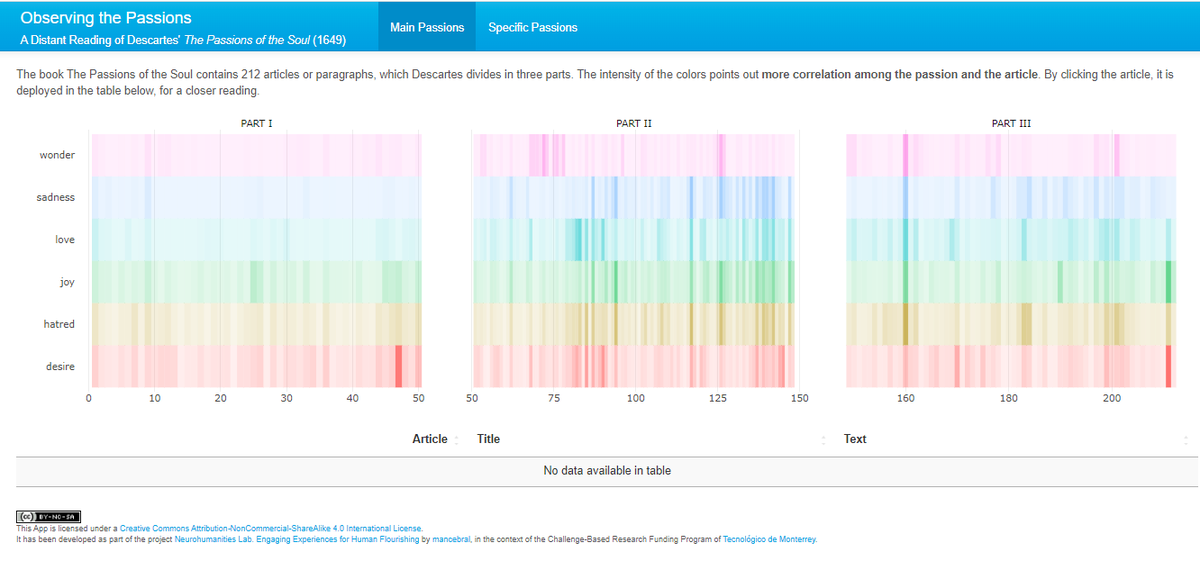
Task: Click the green joy band in Part I
Action: pyautogui.click(x=255, y=281)
